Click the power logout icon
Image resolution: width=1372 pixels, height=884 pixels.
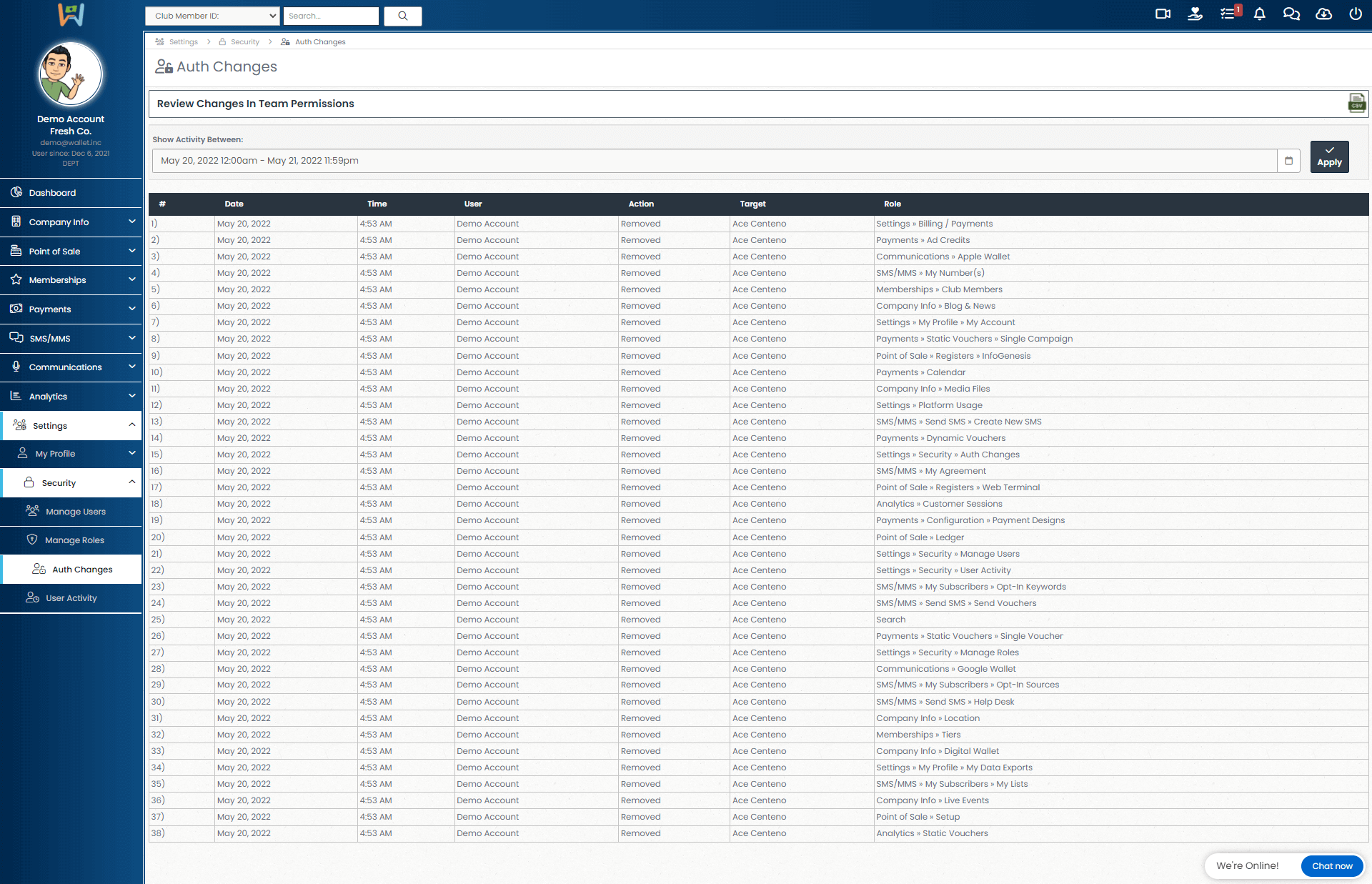click(x=1355, y=14)
